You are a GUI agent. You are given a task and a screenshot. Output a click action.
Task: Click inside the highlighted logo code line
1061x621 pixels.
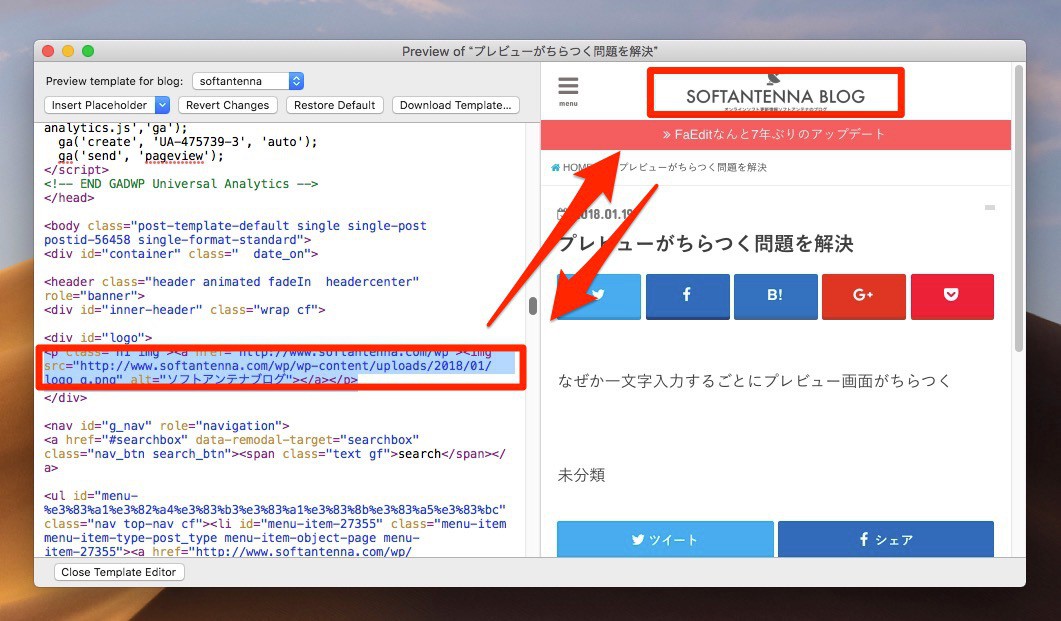point(280,367)
